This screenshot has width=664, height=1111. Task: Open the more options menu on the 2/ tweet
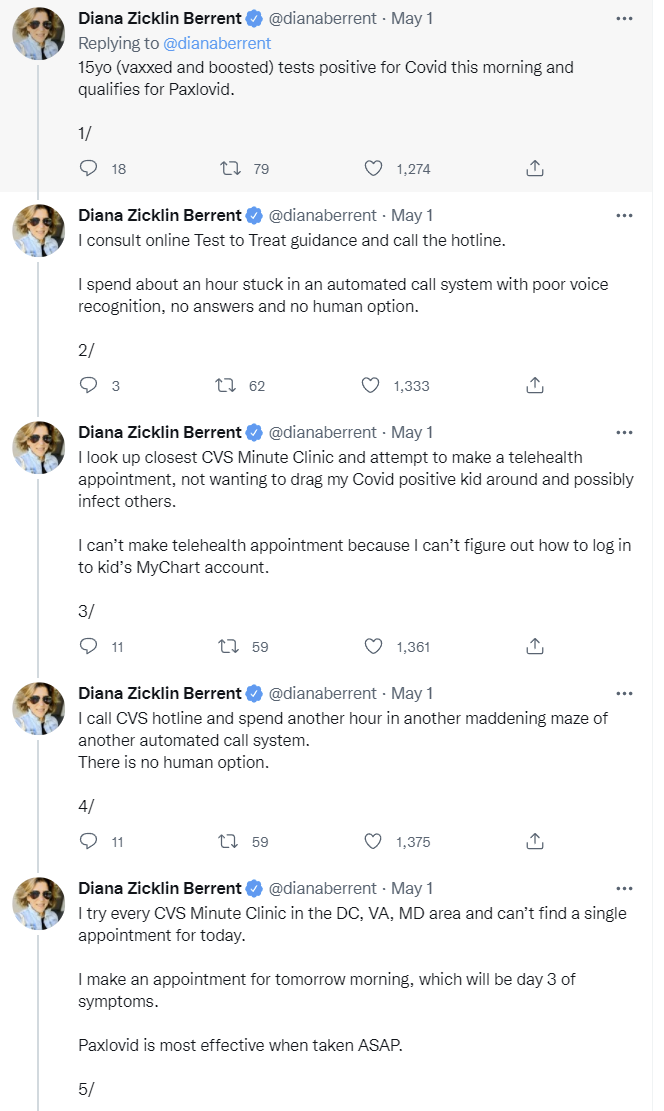624,215
